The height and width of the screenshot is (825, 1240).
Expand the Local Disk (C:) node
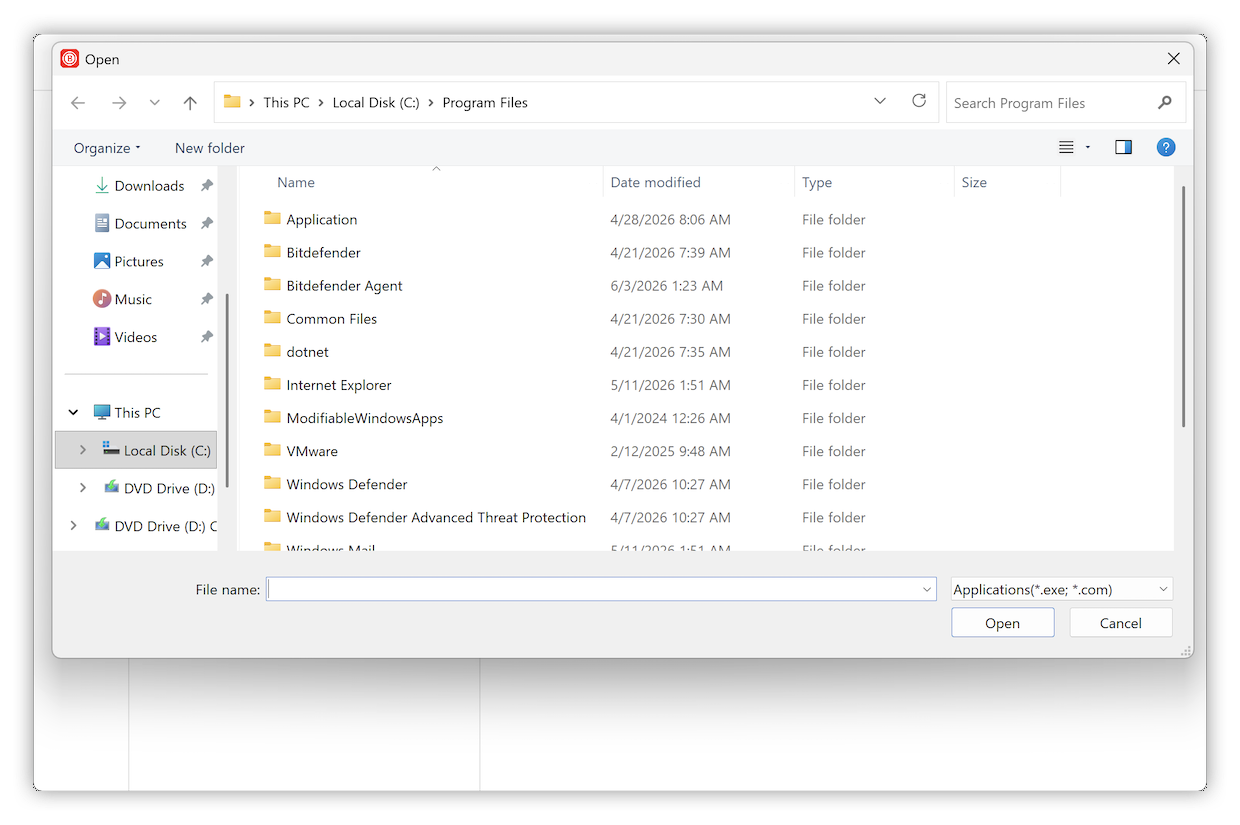click(x=83, y=451)
